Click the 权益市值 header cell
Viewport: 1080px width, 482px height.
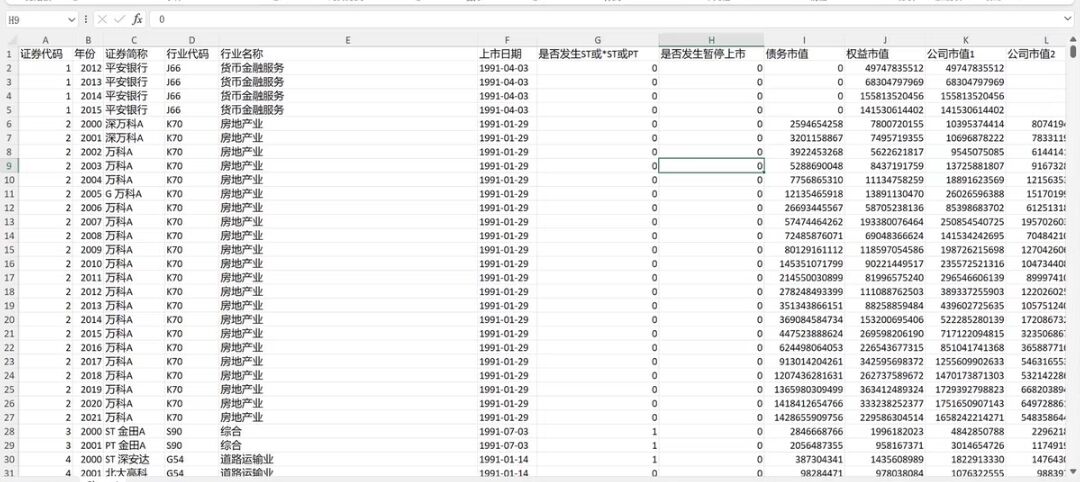884,54
